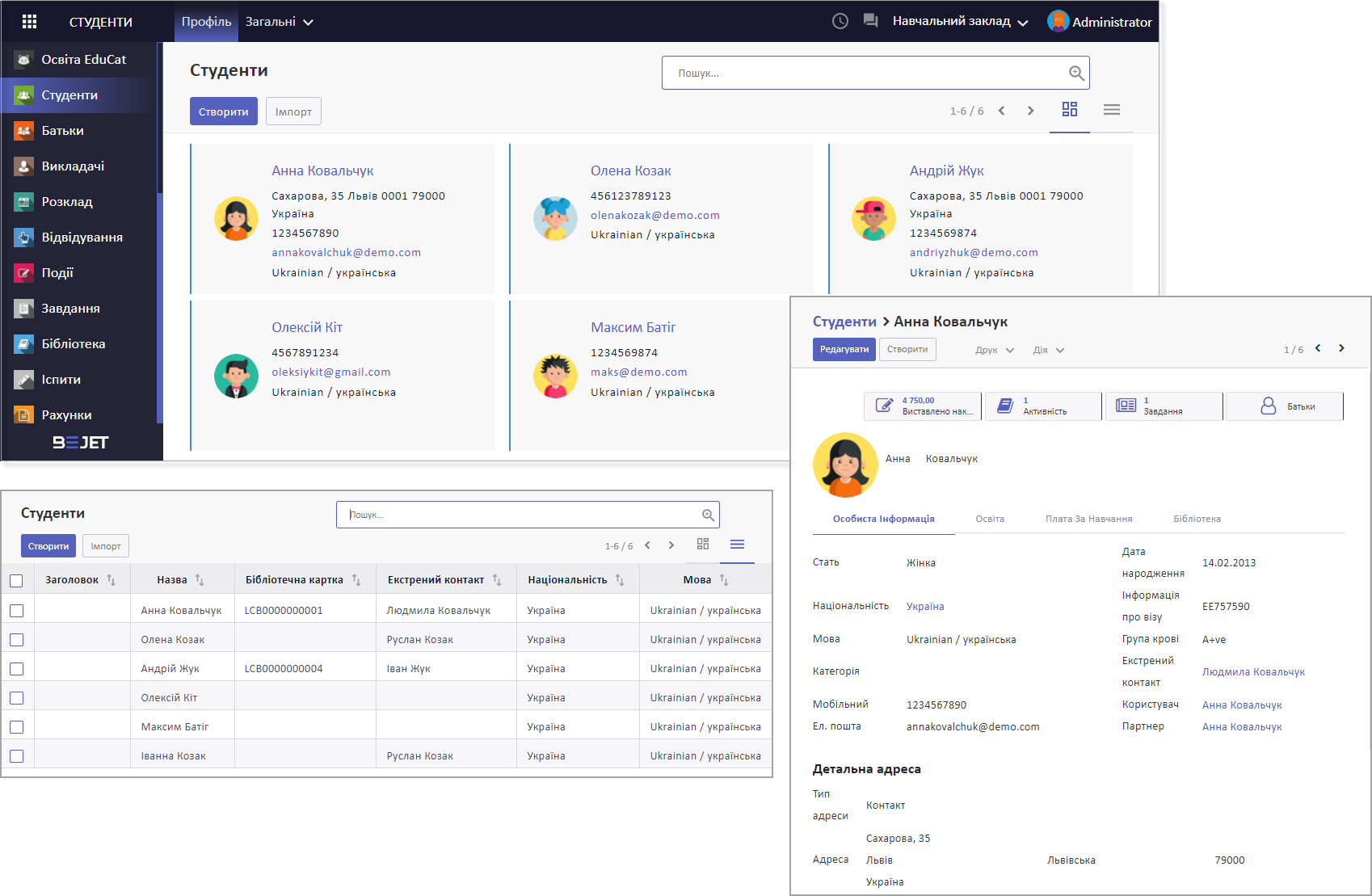Go to previous record in Анна Ковальчук form
The height and width of the screenshot is (896, 1372).
1318,348
